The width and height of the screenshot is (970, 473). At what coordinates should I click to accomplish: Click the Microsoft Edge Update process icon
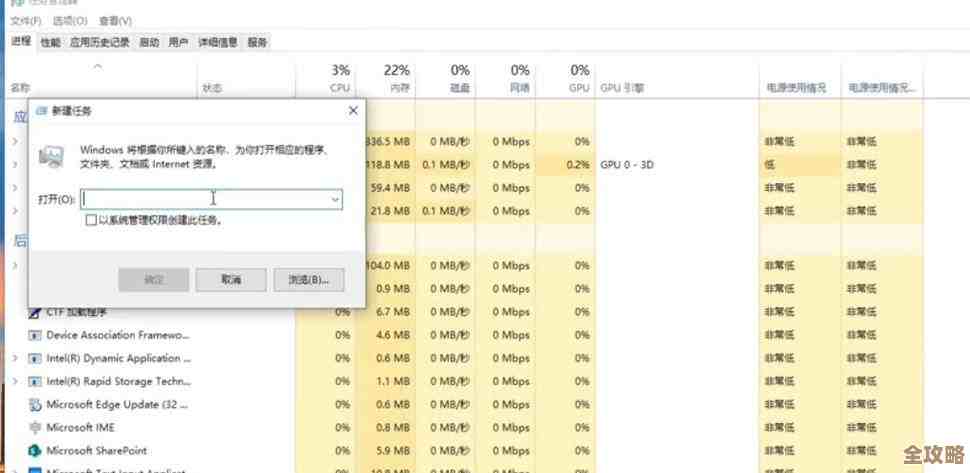pos(34,405)
